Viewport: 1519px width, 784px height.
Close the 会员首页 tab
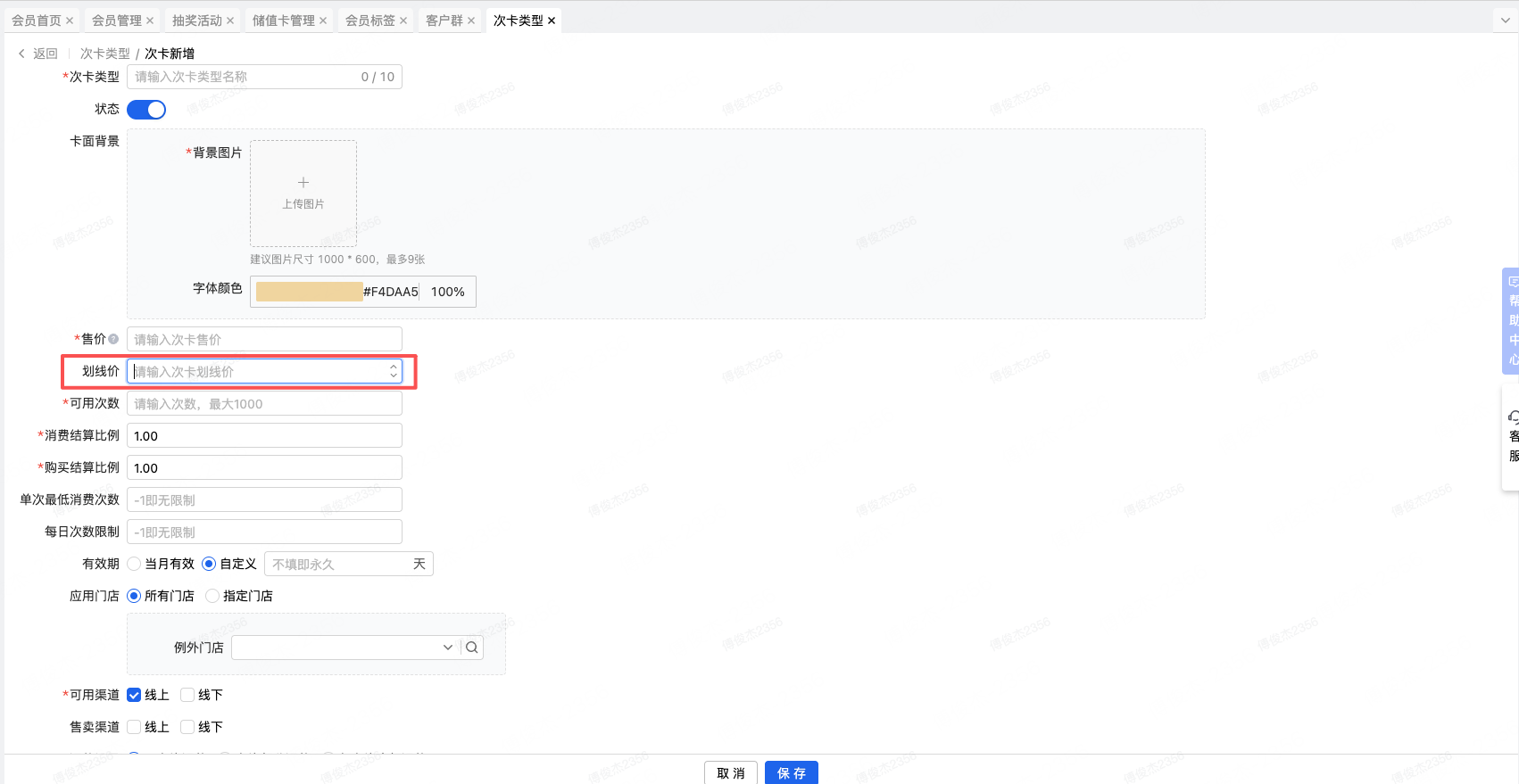[x=70, y=21]
